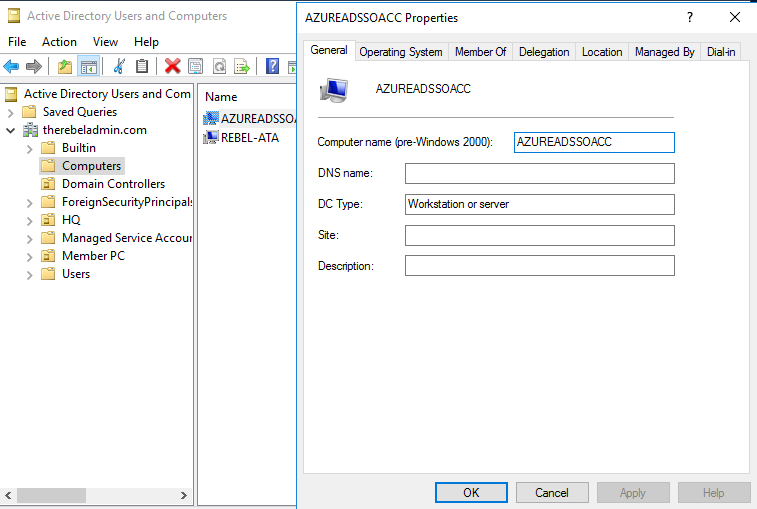757x509 pixels.
Task: Close the AZUREADSSOACC Properties dialog
Action: tap(735, 17)
